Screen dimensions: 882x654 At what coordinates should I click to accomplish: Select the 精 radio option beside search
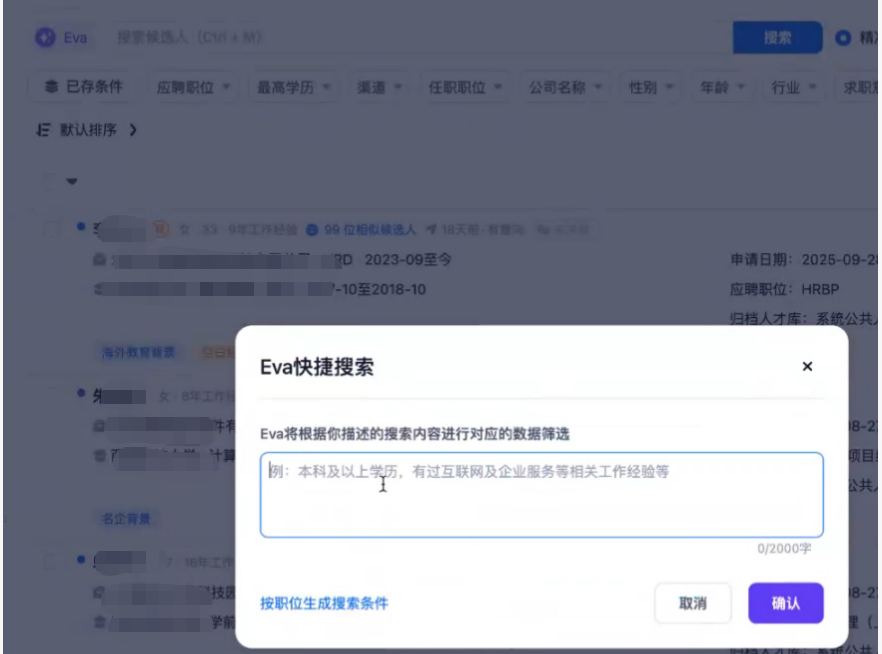(x=843, y=38)
